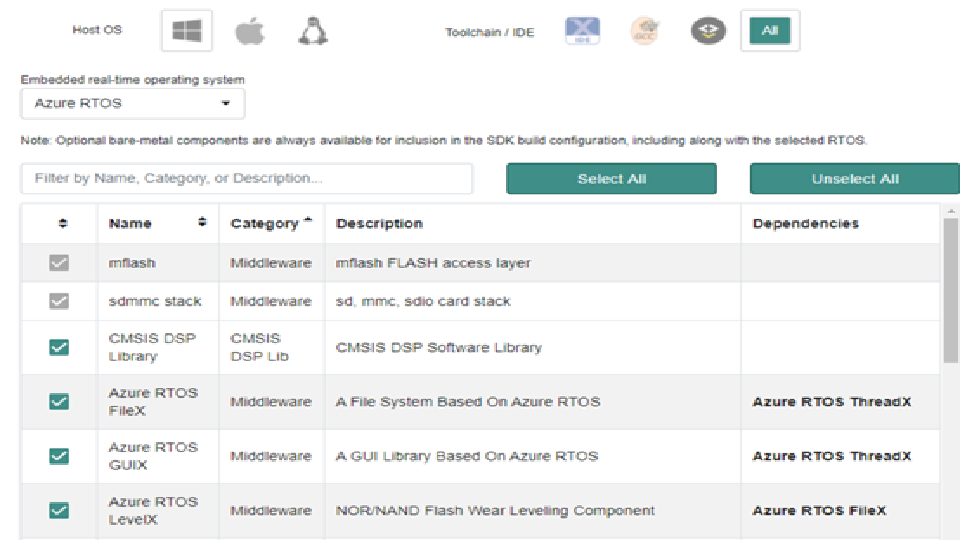The height and width of the screenshot is (540, 960).
Task: Choose the GCC toolchain icon
Action: [x=645, y=32]
